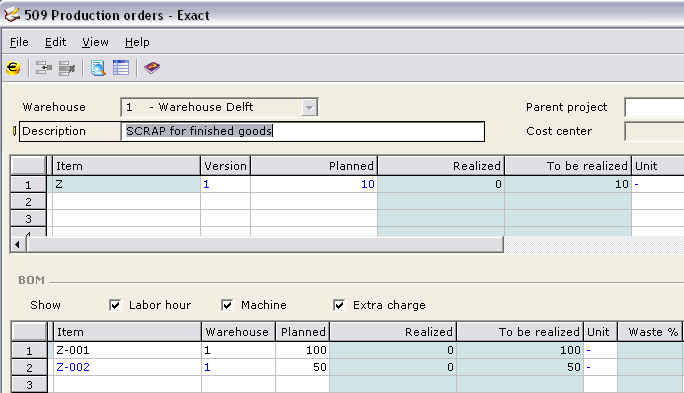Screen dimensions: 684x393
Task: Click the upper grid select-all corner cell
Action: pos(28,166)
